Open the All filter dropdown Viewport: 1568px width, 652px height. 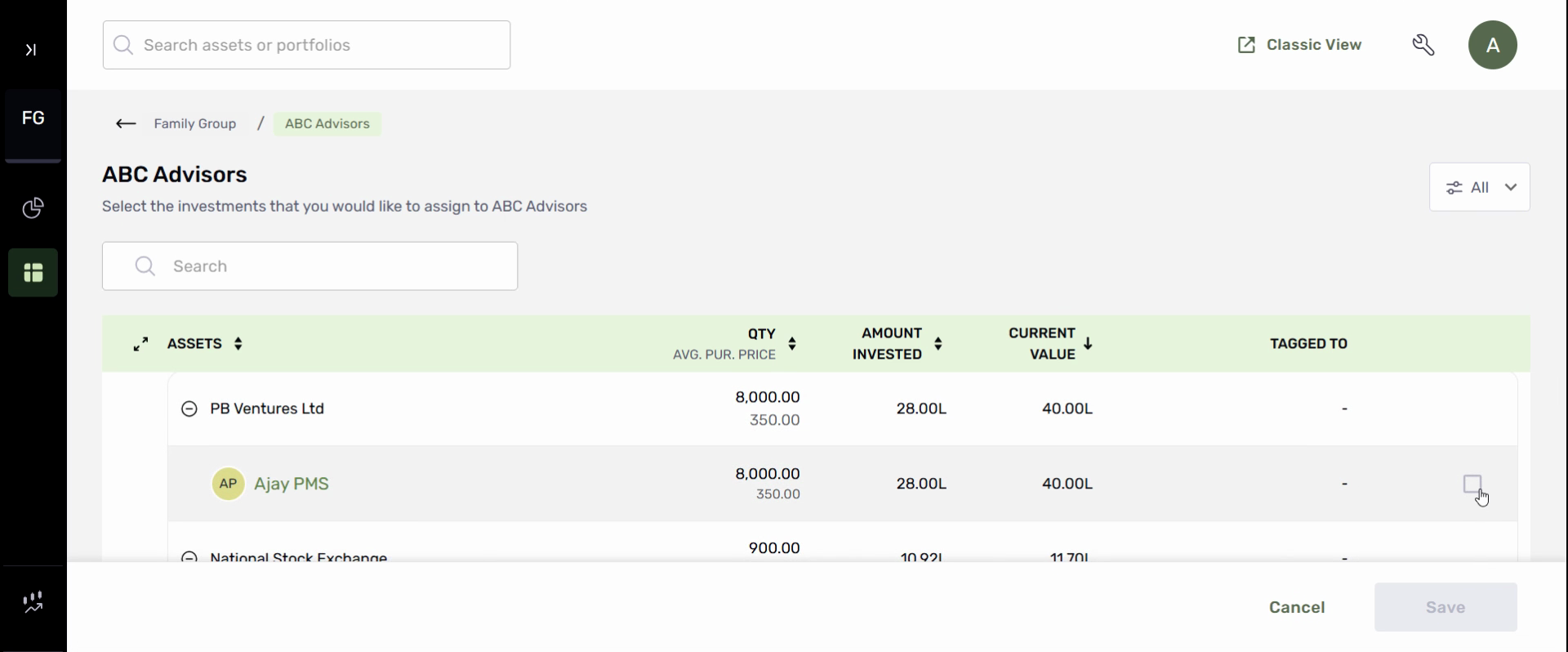(1479, 187)
